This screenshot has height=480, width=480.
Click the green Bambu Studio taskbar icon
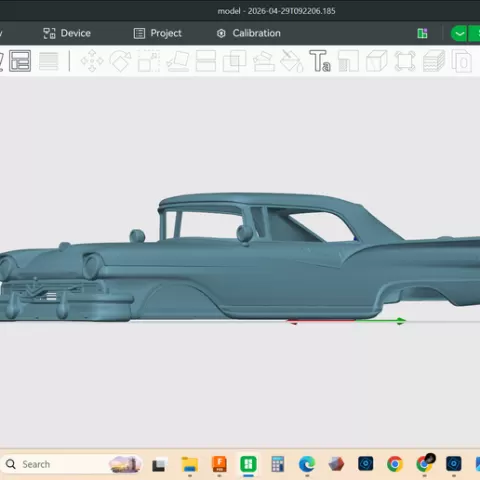click(248, 464)
